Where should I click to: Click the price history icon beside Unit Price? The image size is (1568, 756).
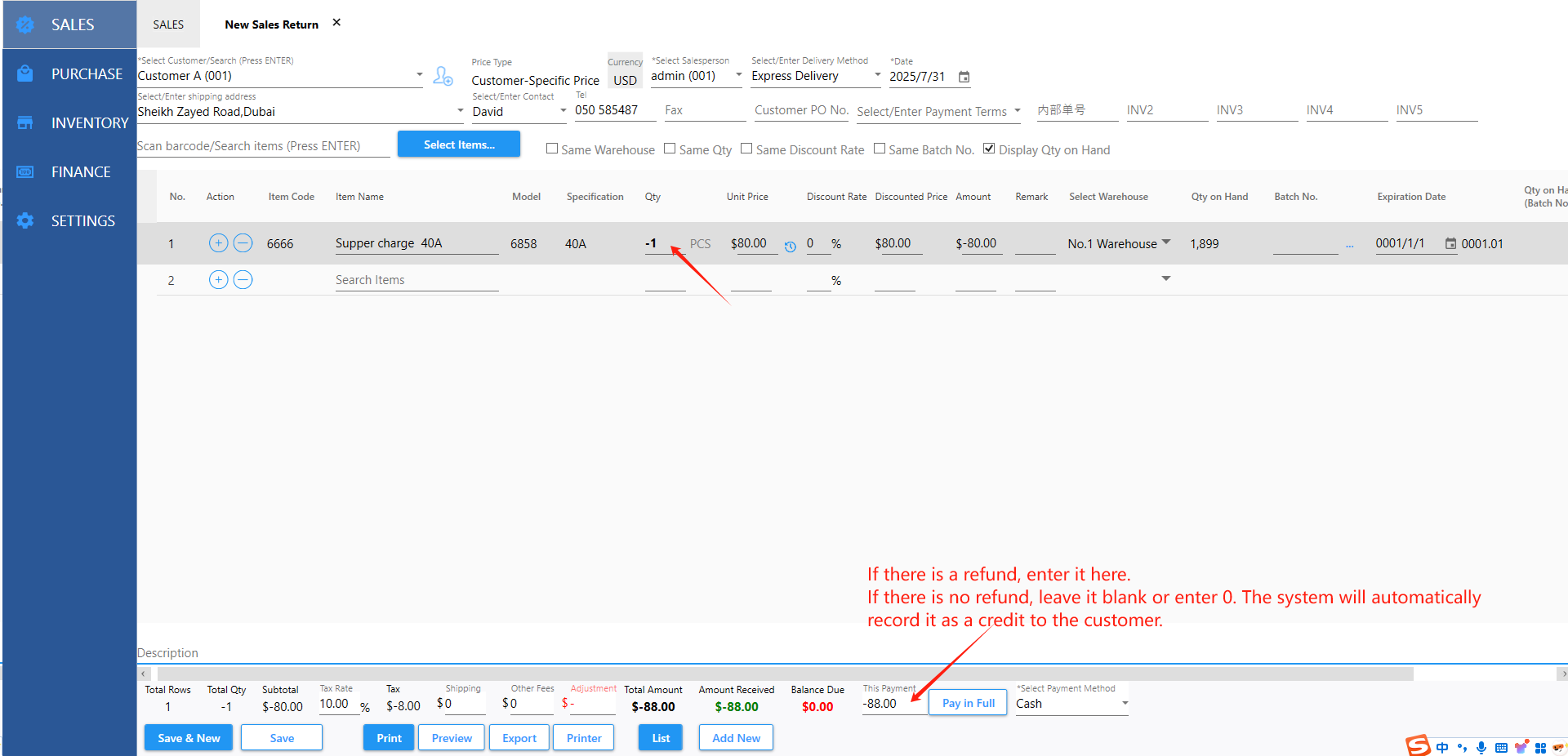[790, 247]
